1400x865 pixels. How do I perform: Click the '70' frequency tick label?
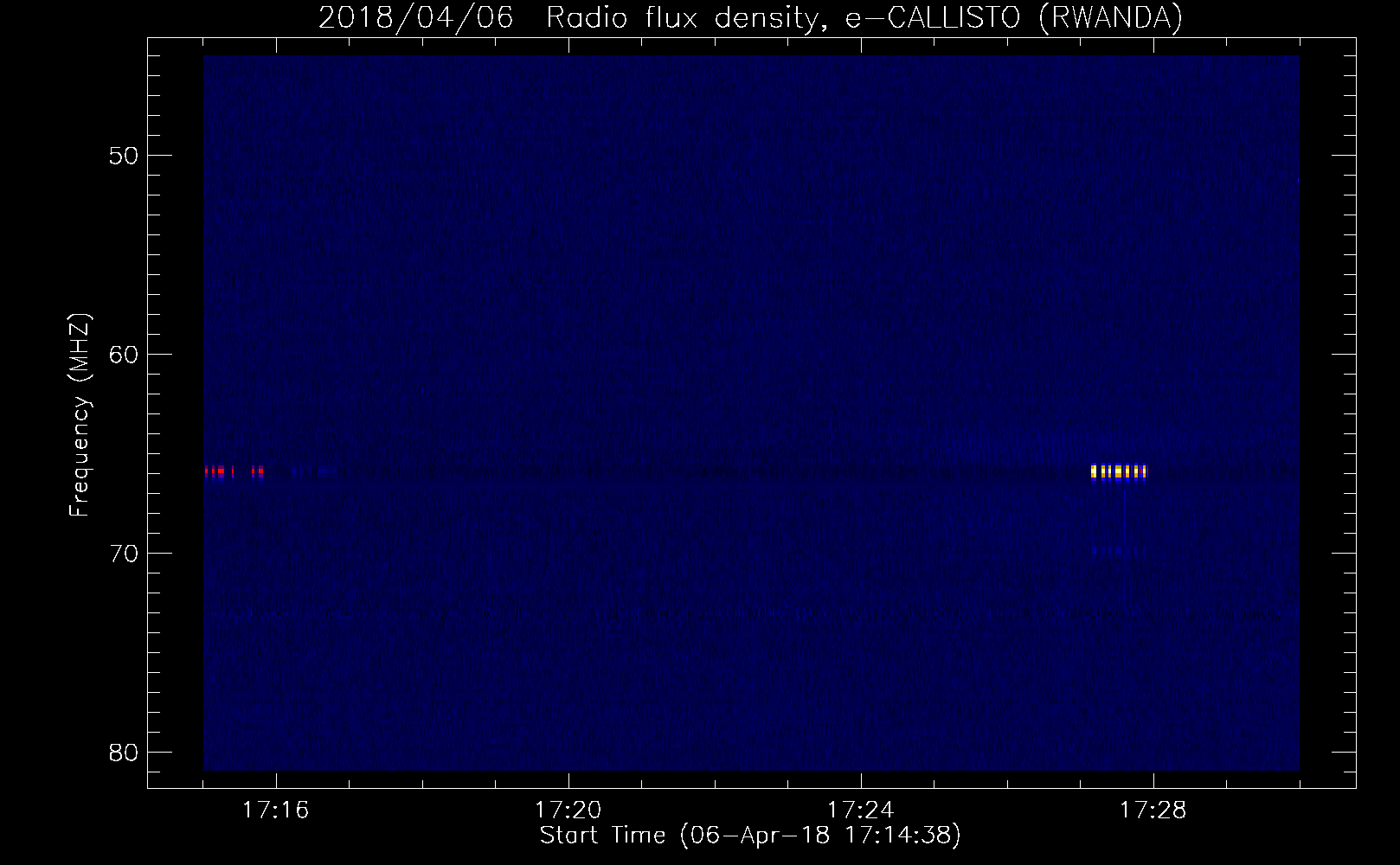[x=125, y=554]
